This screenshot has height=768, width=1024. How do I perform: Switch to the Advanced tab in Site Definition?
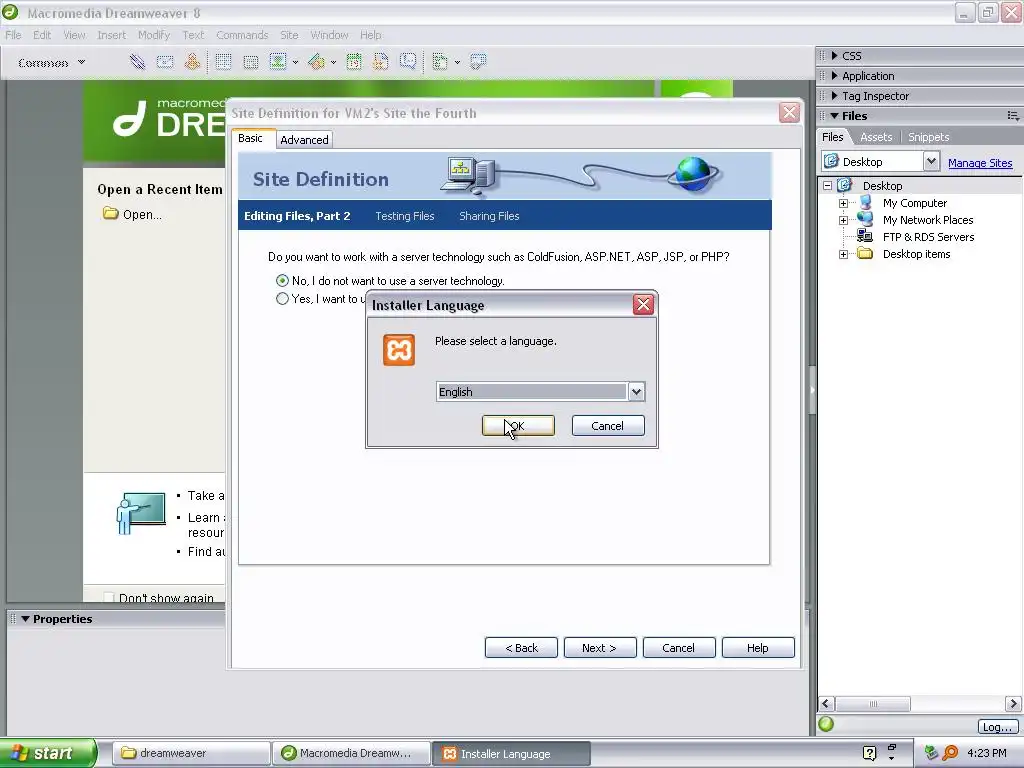pyautogui.click(x=304, y=140)
